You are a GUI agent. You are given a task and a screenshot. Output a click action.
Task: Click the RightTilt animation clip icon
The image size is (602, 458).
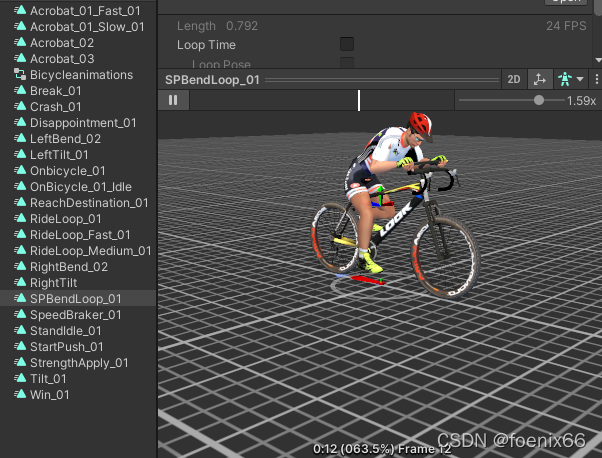click(x=20, y=282)
